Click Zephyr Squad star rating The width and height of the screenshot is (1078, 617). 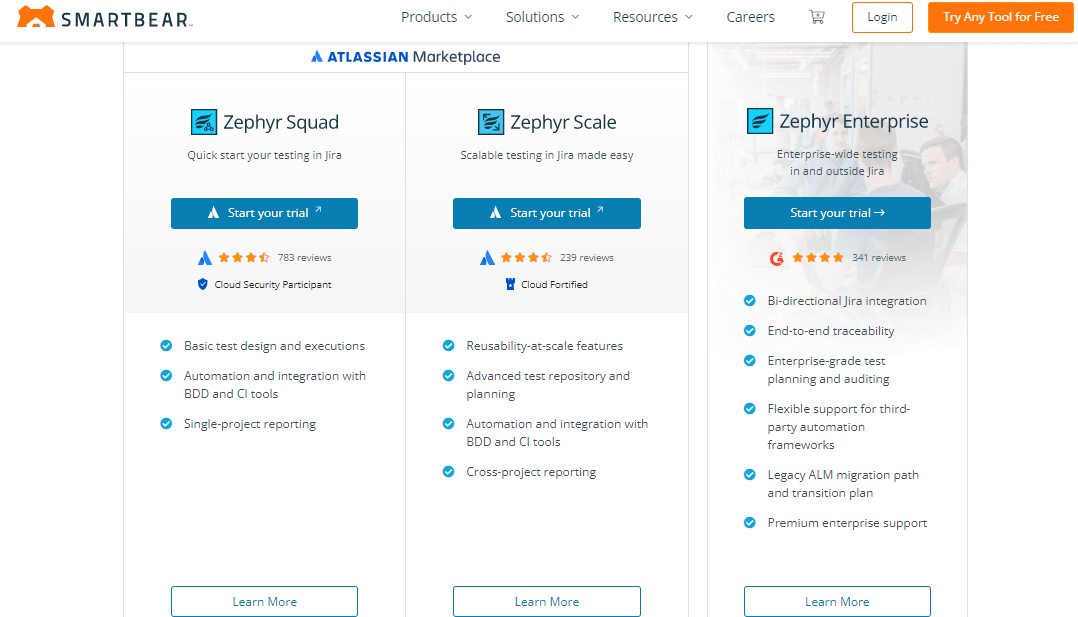244,258
